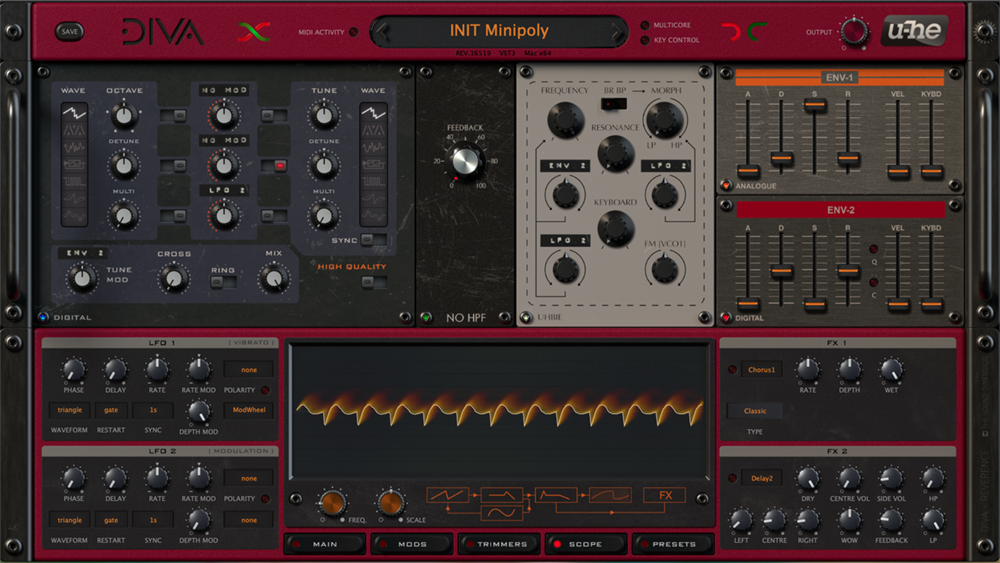
Task: Click the filter FREQUENCY knob
Action: [x=565, y=120]
